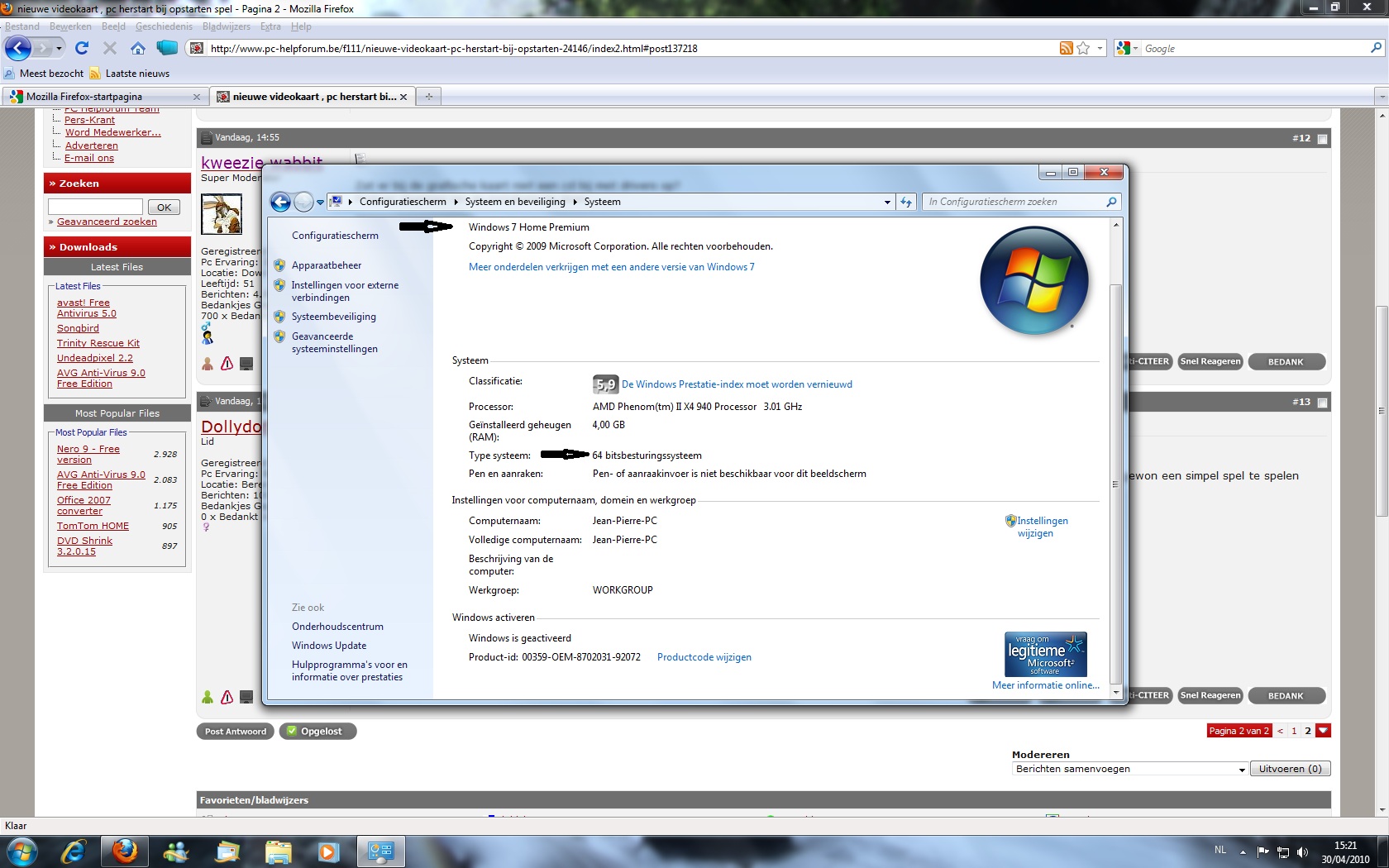Screen dimensions: 1389x868
Task: Click the 'Post Antwoord' button
Action: (236, 731)
